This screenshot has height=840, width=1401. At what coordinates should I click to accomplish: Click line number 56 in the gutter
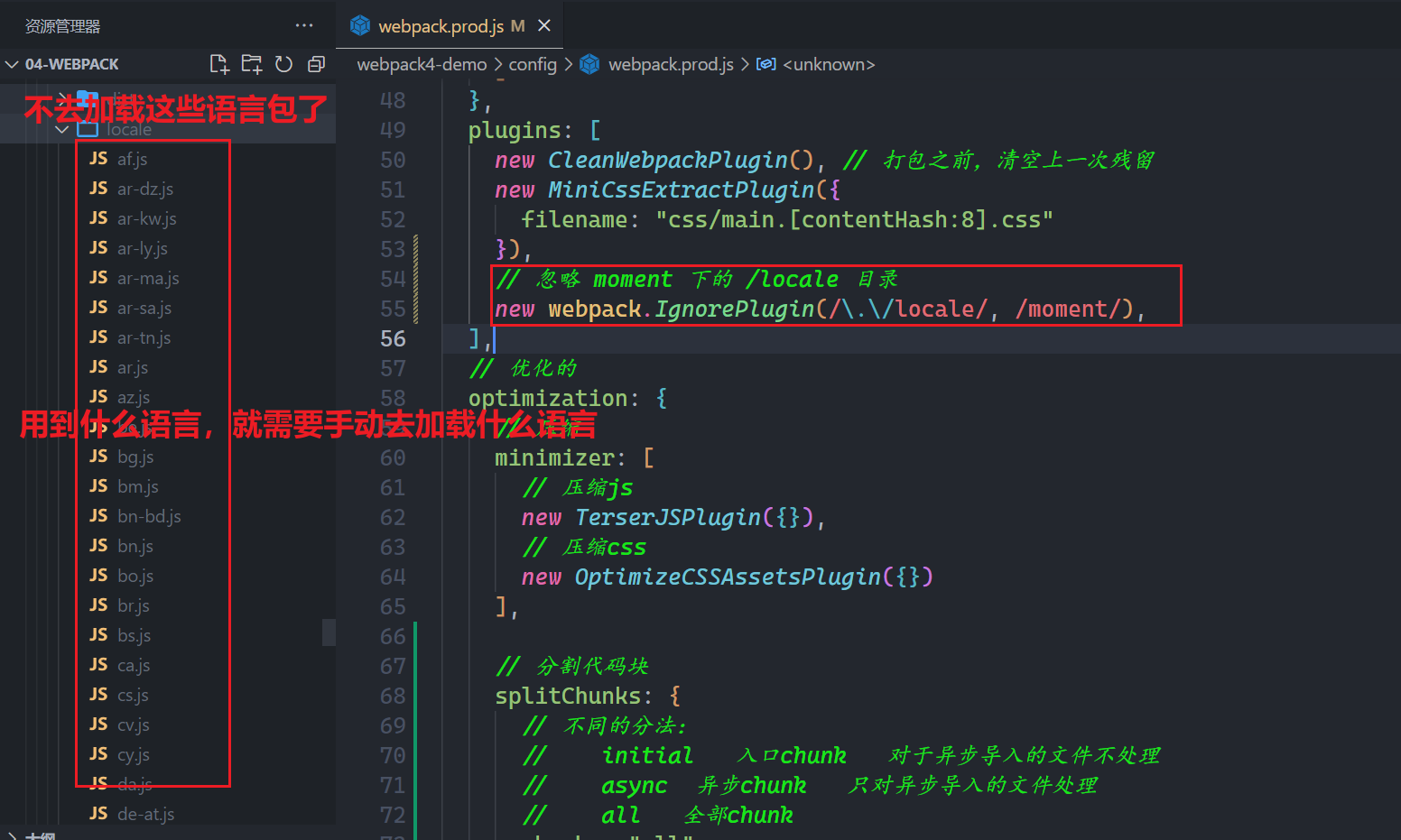393,338
